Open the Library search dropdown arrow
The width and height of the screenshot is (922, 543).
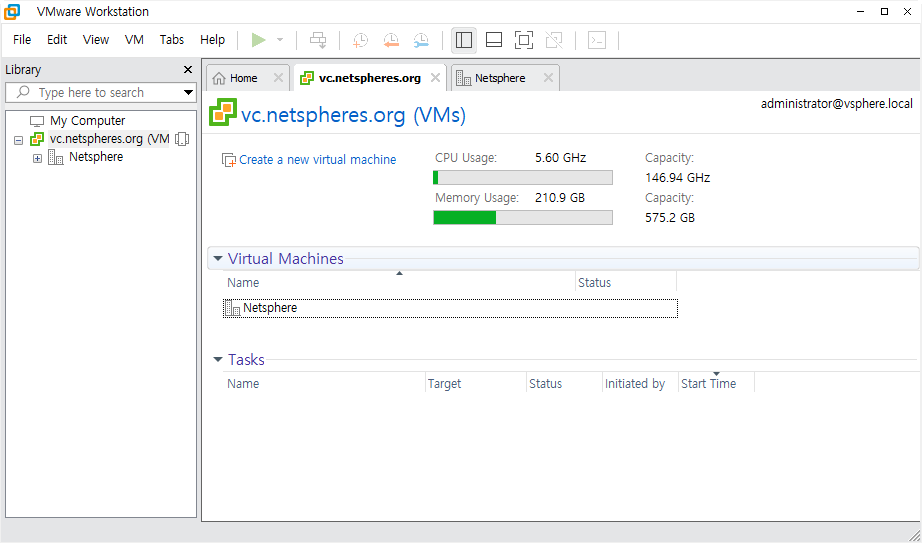click(x=188, y=92)
